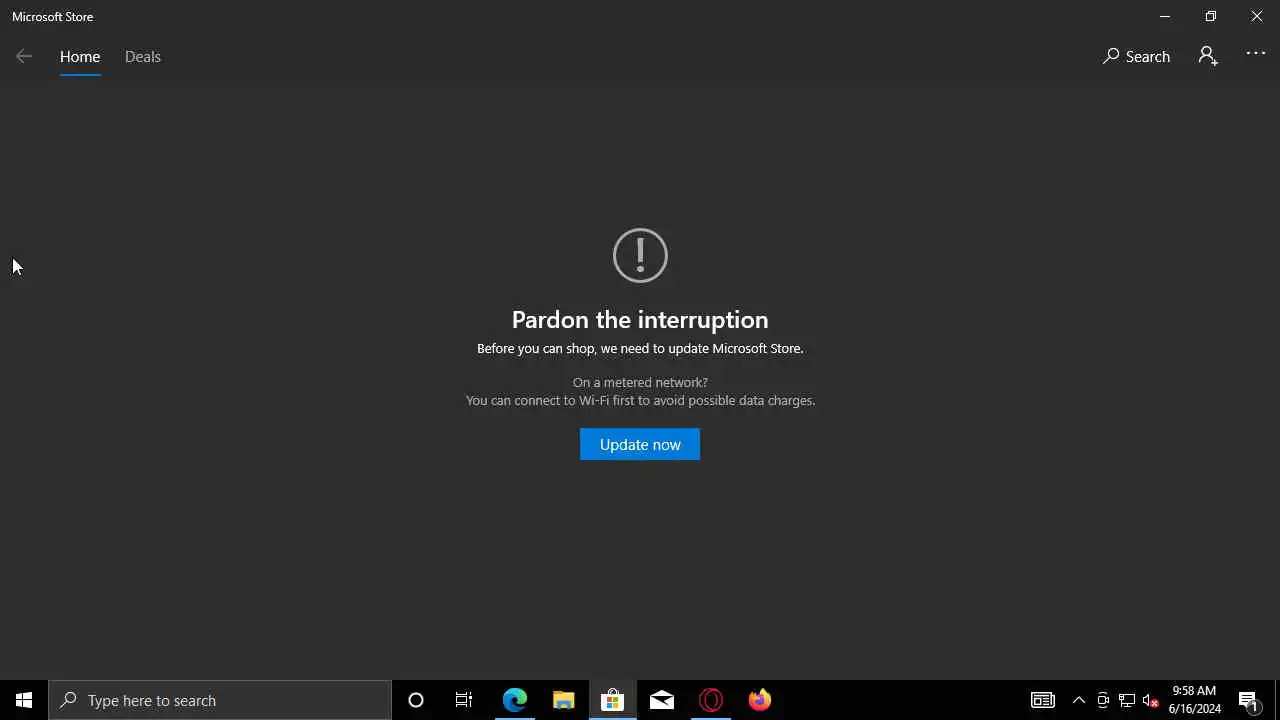The width and height of the screenshot is (1280, 720).
Task: Open the Windows Start menu
Action: [24, 700]
